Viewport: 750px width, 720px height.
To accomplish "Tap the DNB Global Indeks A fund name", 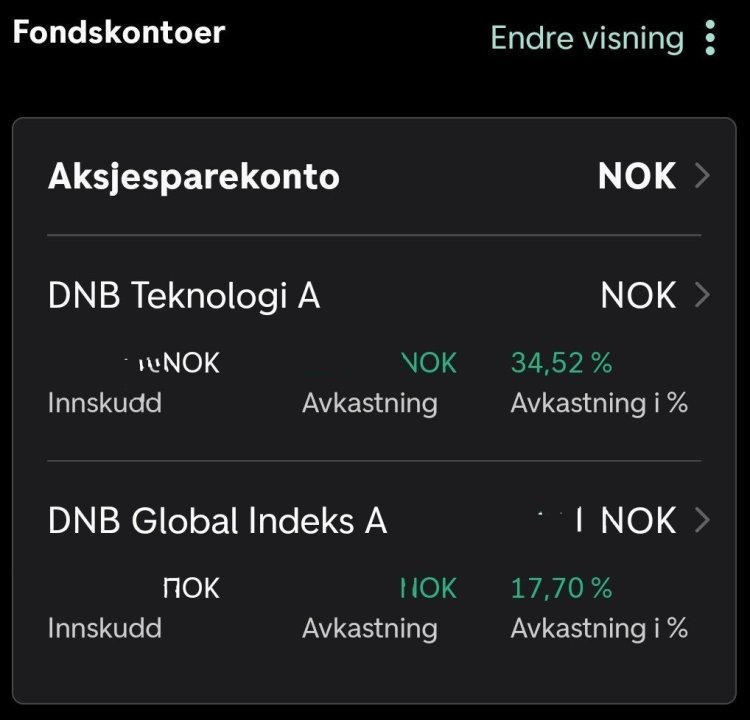I will tap(217, 521).
